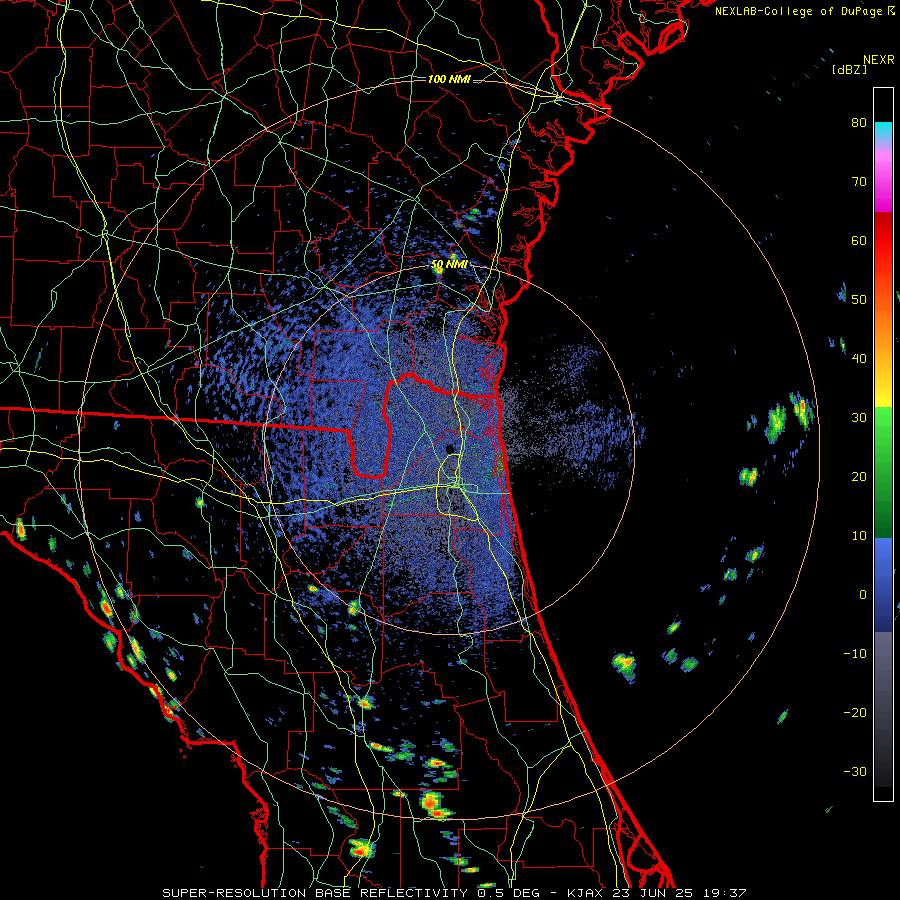This screenshot has height=900, width=900.
Task: Click the 60 dBZ scale label
Action: click(859, 240)
